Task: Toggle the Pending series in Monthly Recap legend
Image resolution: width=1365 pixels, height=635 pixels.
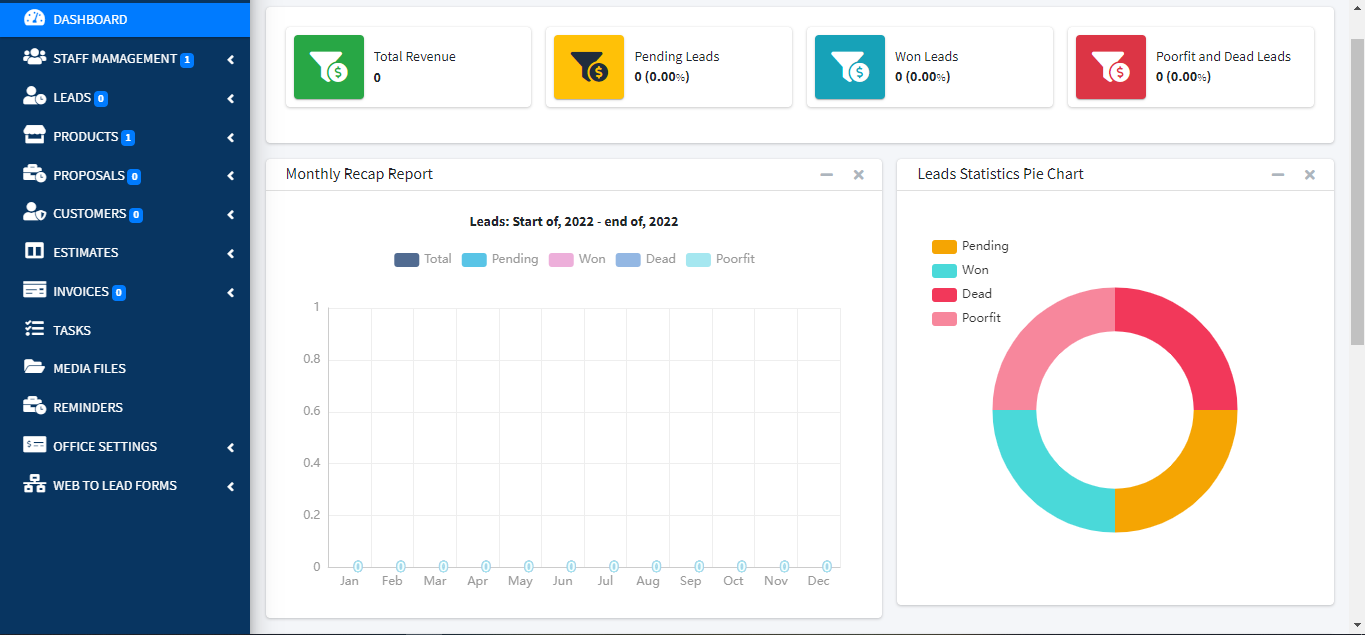Action: [500, 258]
